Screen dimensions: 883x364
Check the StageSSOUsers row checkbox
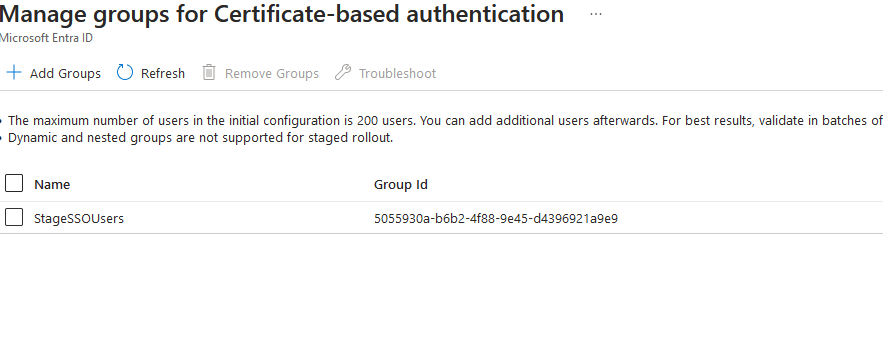point(14,217)
